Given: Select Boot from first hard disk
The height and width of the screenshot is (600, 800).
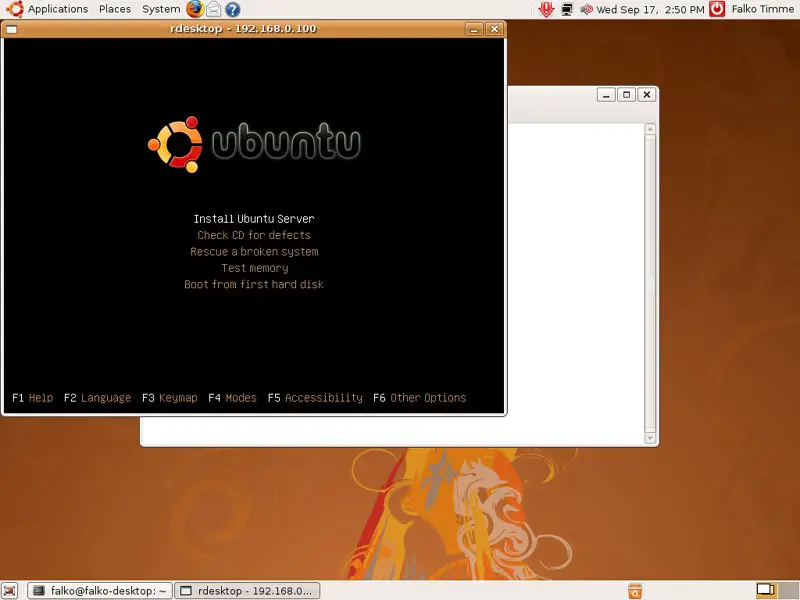Looking at the screenshot, I should [x=254, y=284].
